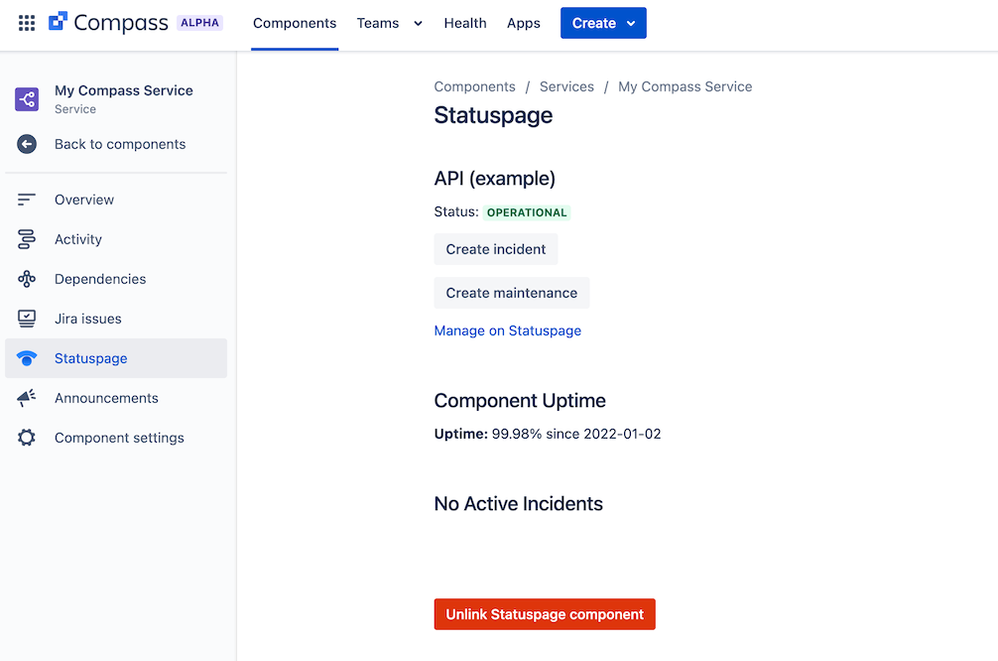Open the Activity icon in sidebar
The height and width of the screenshot is (661, 998).
(27, 239)
